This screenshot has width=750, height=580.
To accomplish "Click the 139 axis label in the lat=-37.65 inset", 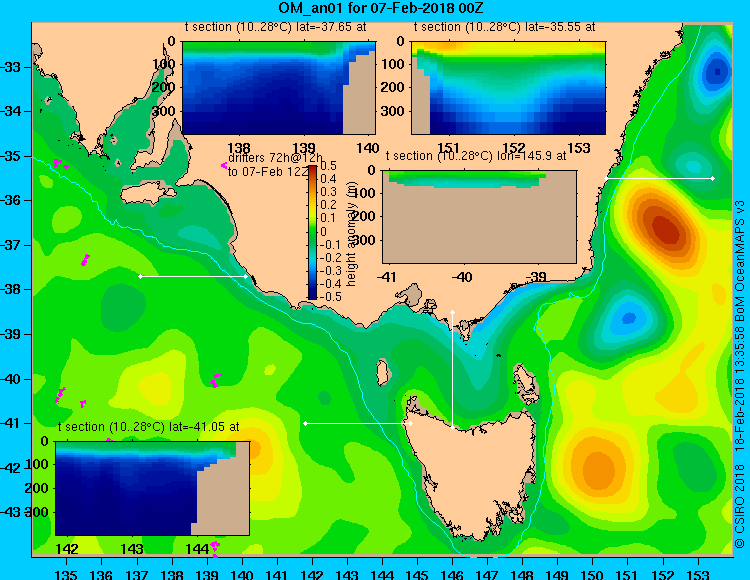I will click(304, 148).
